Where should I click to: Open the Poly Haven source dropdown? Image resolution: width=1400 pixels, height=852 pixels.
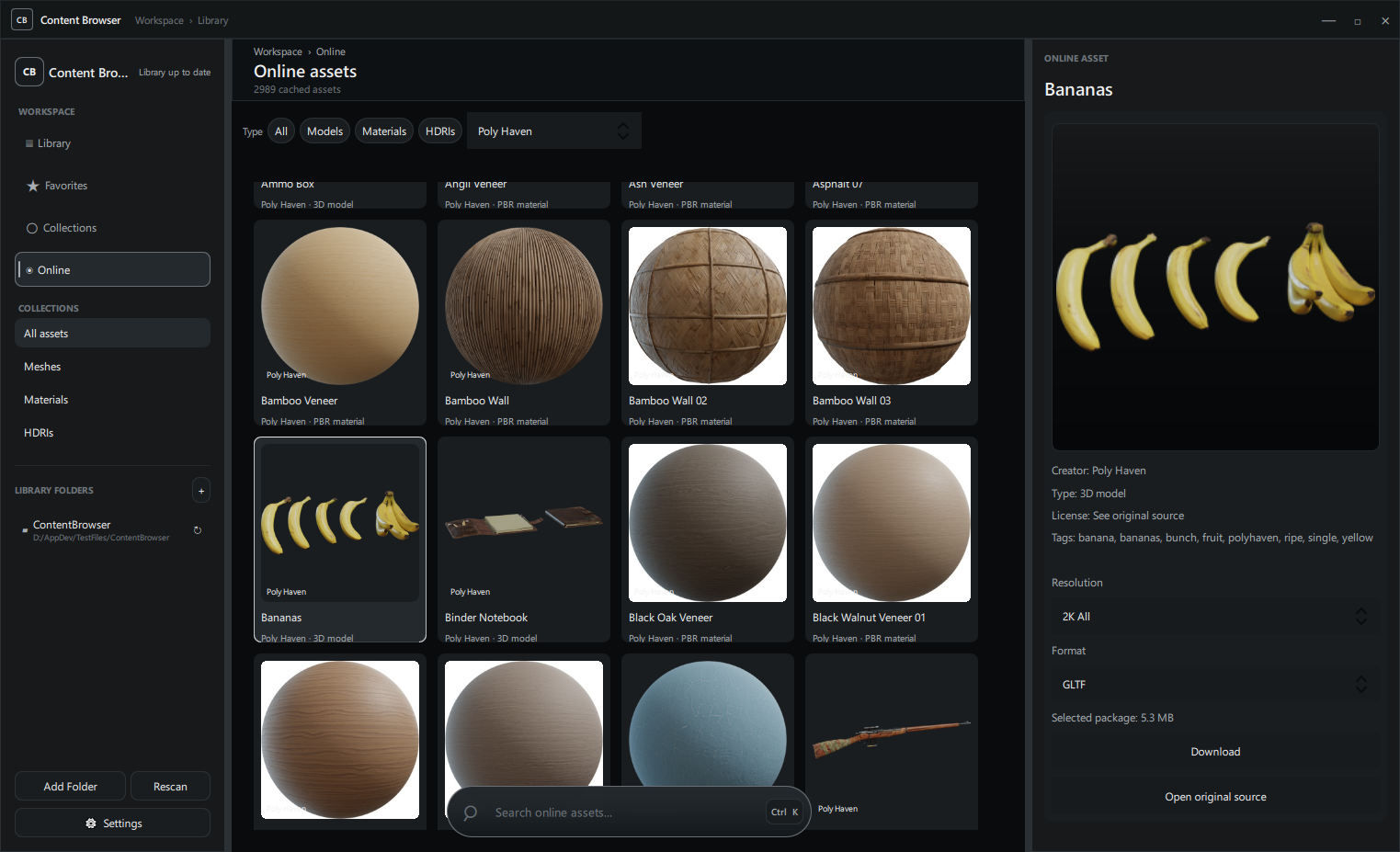click(554, 131)
